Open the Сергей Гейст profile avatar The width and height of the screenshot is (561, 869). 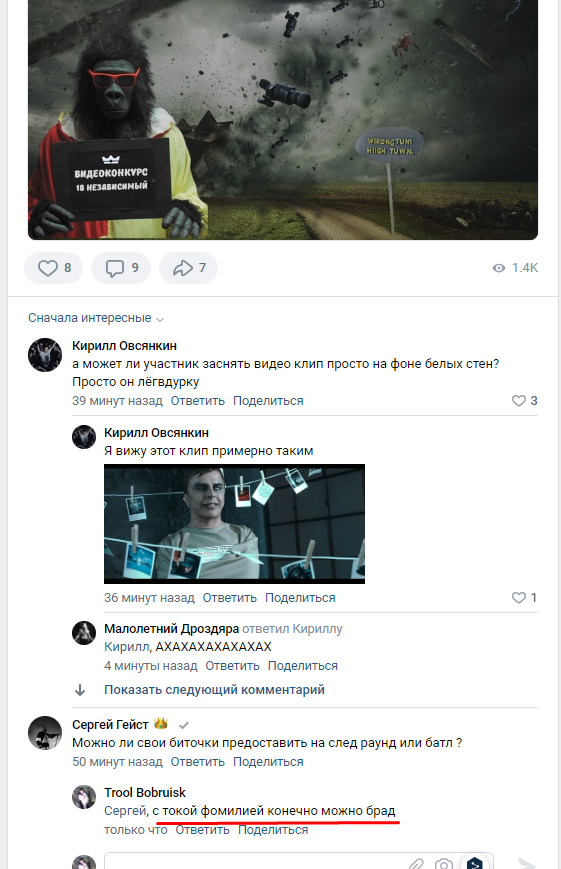(45, 733)
